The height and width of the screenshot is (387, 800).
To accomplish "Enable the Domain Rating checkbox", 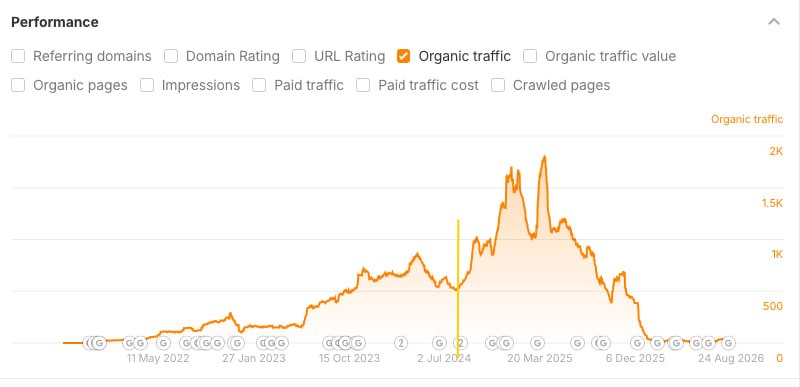I will point(171,56).
